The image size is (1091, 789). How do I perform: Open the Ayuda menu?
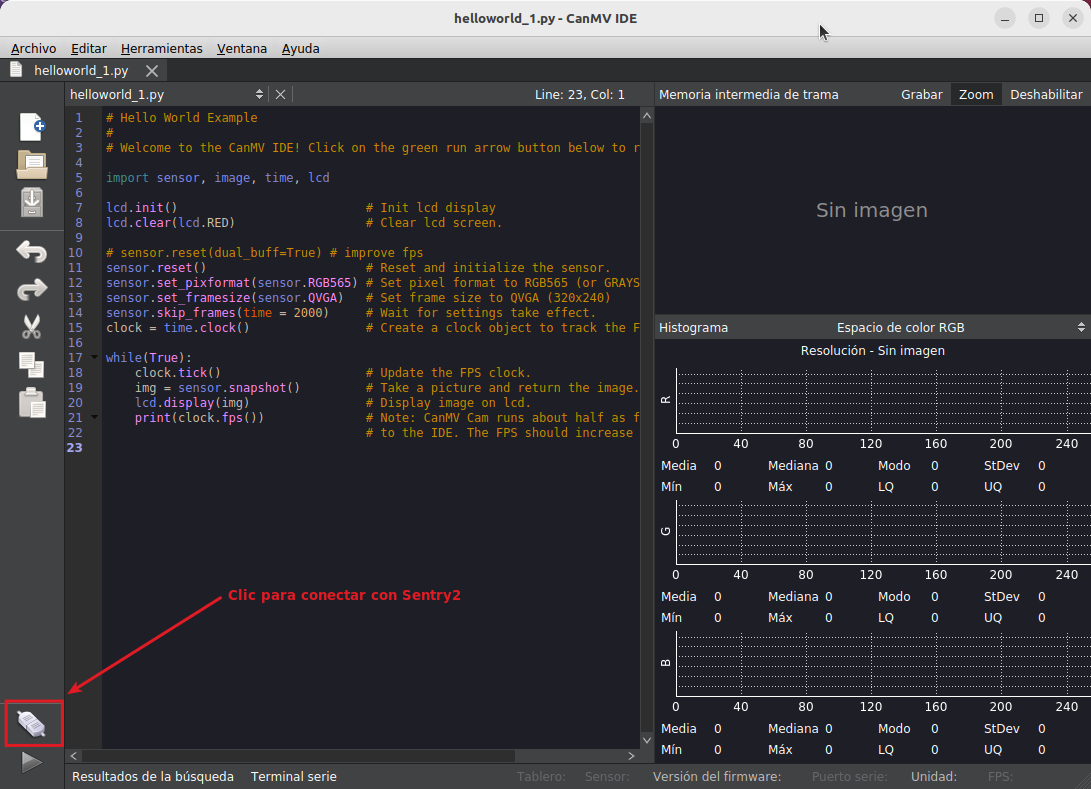[x=301, y=49]
